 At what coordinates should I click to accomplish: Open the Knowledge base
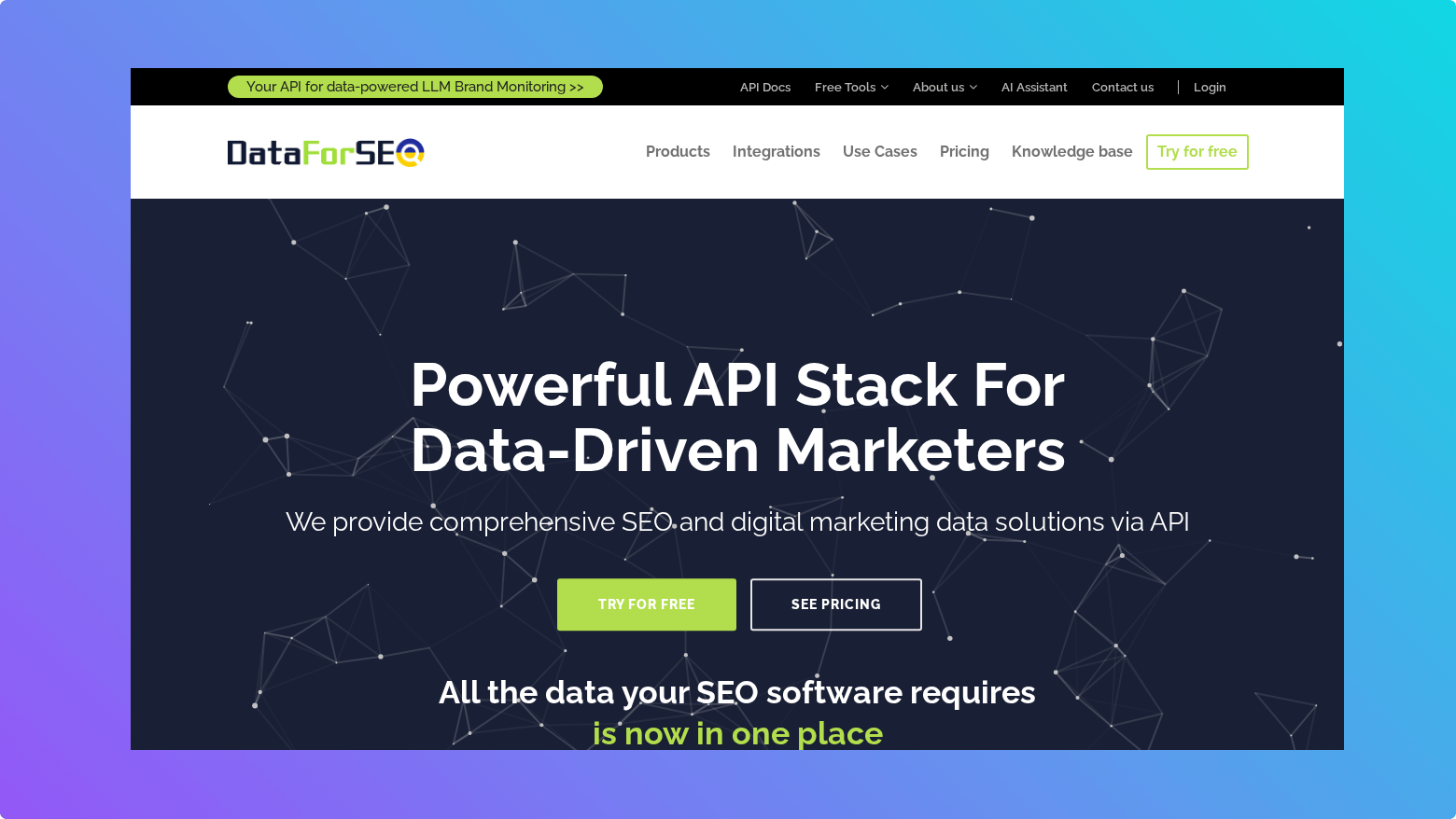pos(1071,151)
